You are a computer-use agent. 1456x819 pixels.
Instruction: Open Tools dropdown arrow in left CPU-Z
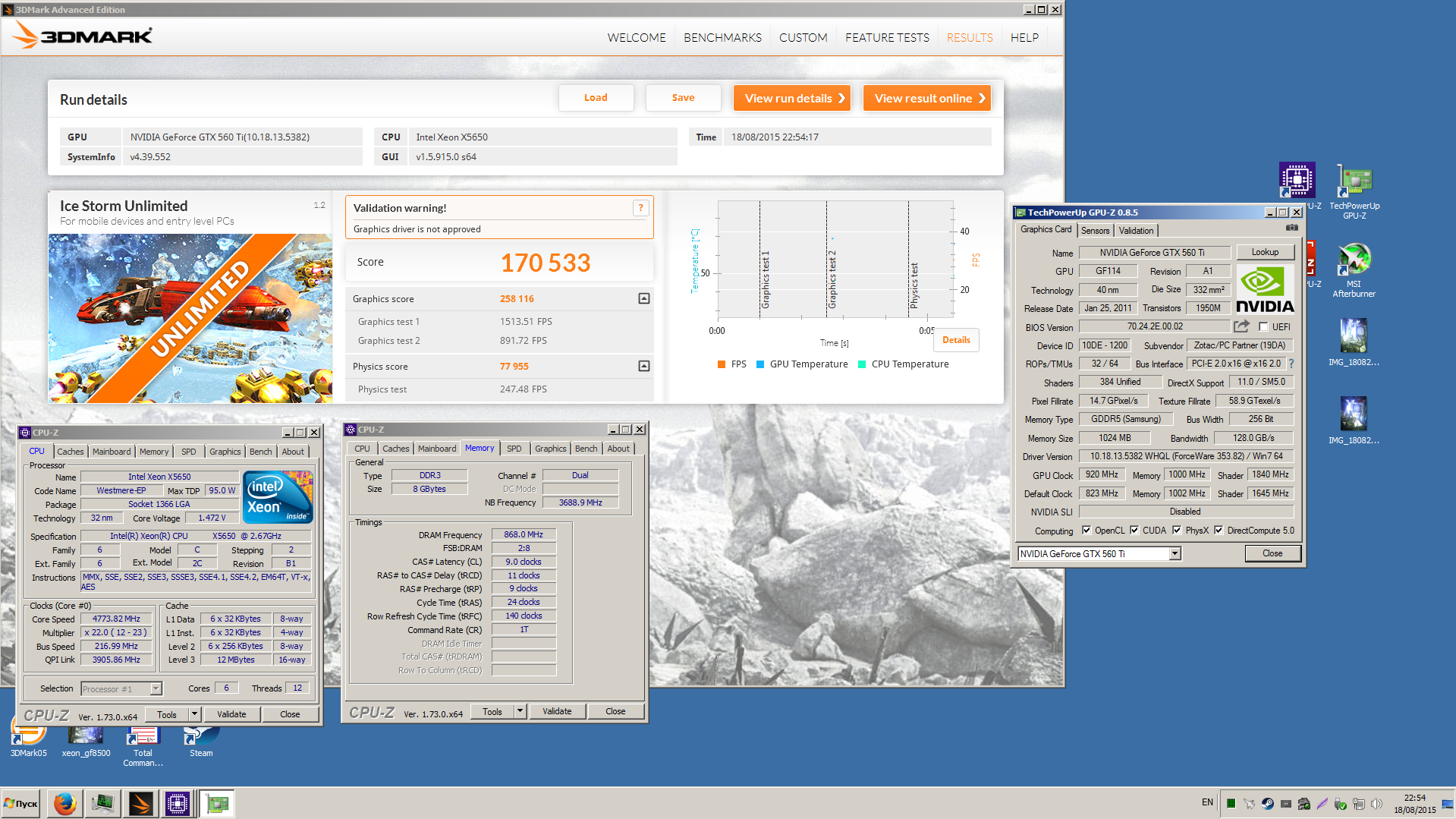click(x=194, y=714)
